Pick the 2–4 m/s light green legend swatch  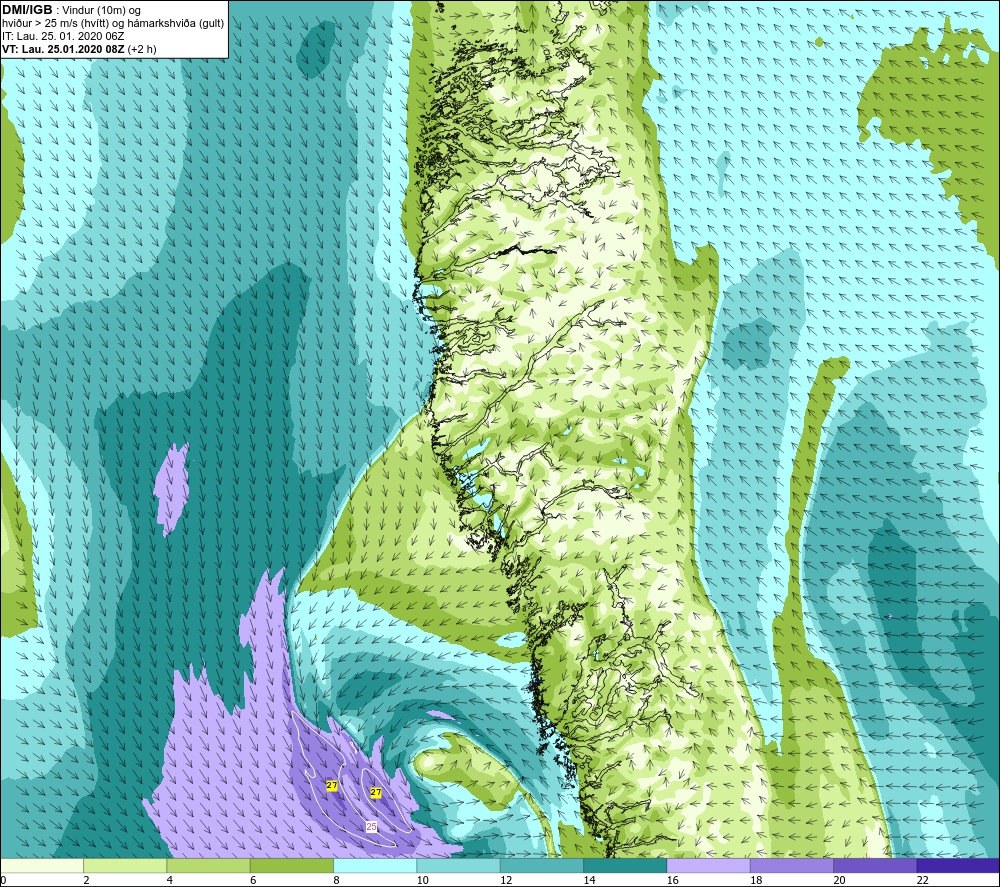click(x=125, y=865)
